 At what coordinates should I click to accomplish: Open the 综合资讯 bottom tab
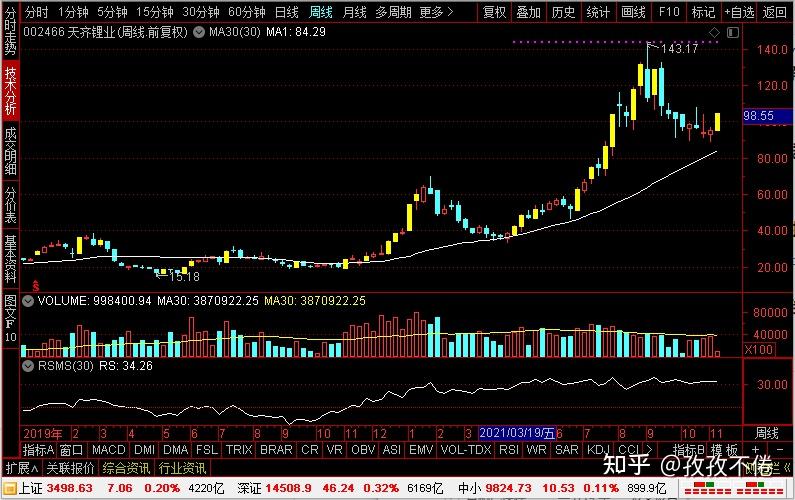click(x=124, y=468)
